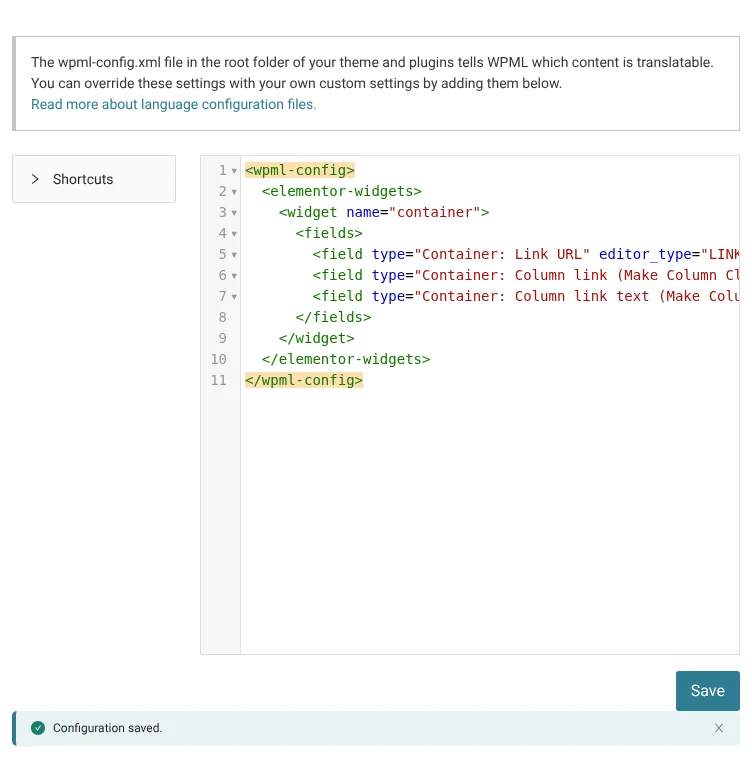Collapse line 3 widget fold arrow
The image size is (752, 758).
tap(234, 213)
